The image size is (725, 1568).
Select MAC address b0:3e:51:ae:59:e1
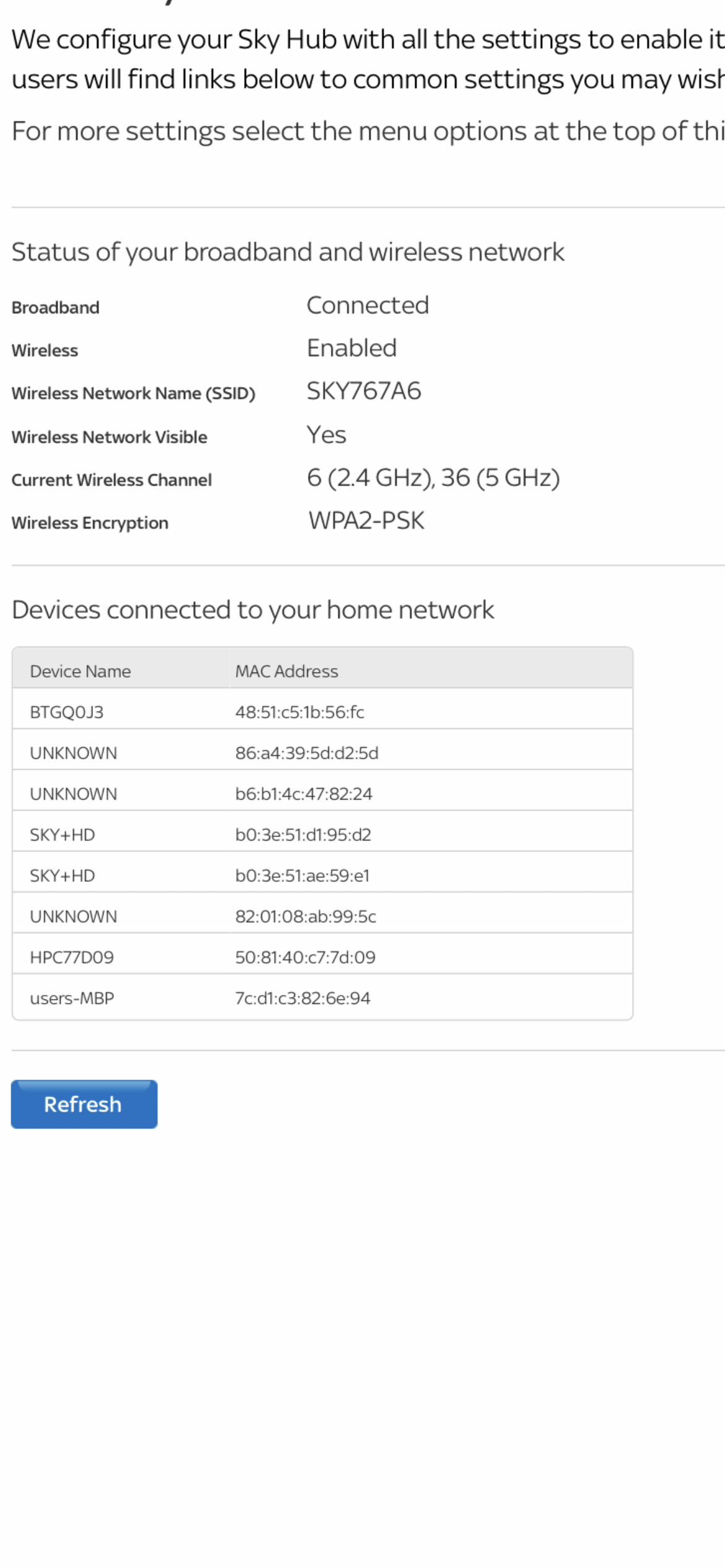(x=303, y=875)
